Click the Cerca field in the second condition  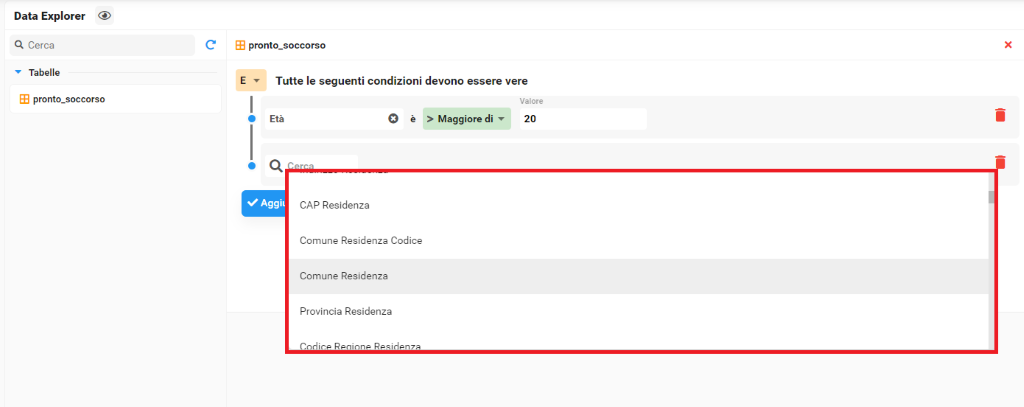318,165
